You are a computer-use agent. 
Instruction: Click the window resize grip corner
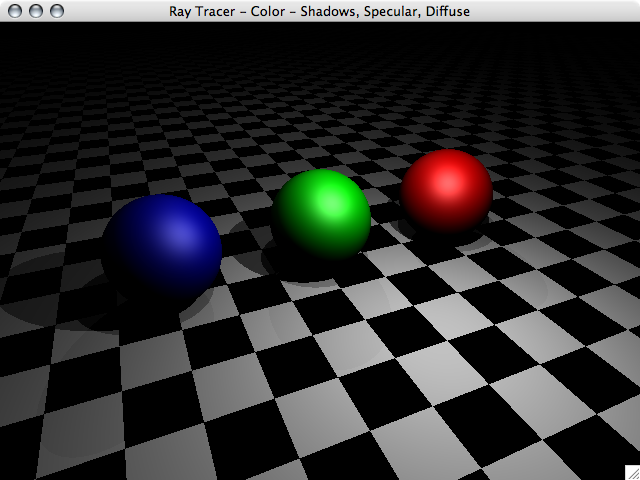[x=632, y=472]
